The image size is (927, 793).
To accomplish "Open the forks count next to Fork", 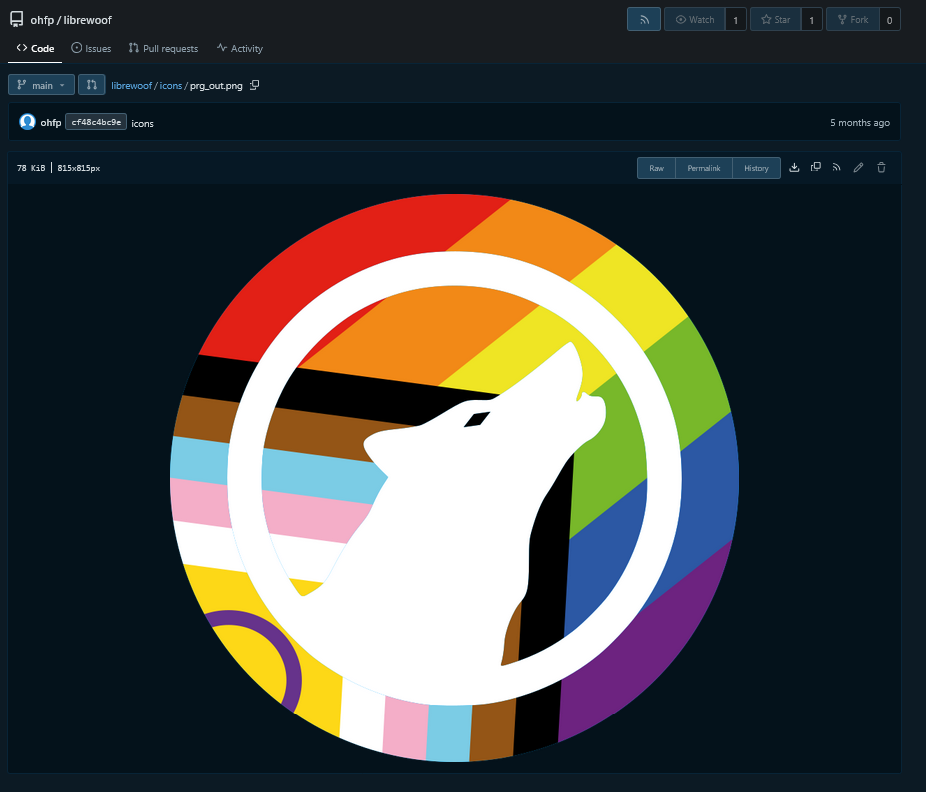I will click(x=890, y=20).
